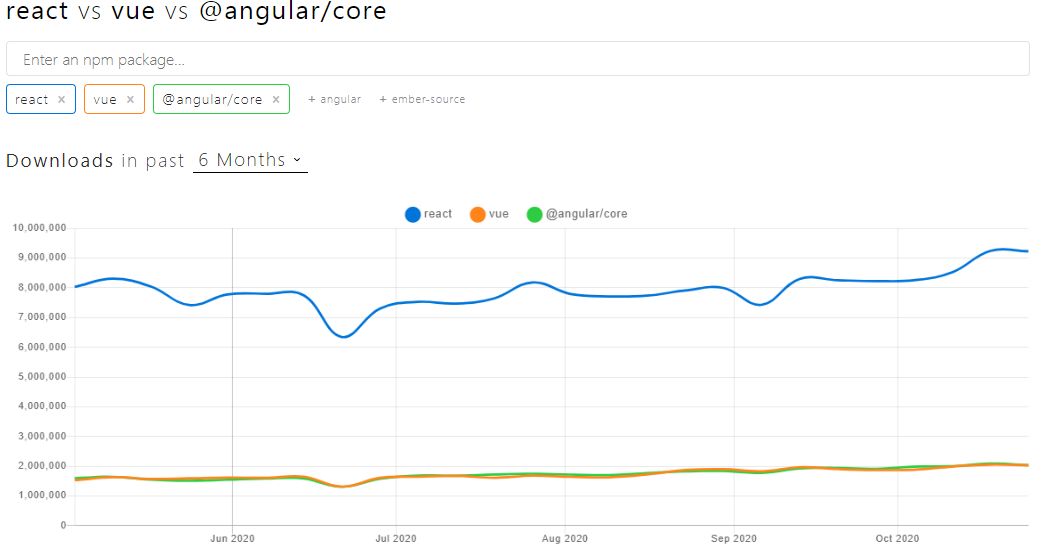The image size is (1041, 552).
Task: Hide the react series via legend label
Action: point(438,214)
